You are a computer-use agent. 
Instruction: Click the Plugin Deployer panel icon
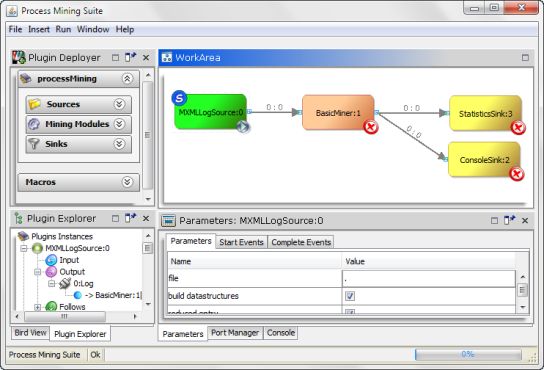point(19,58)
